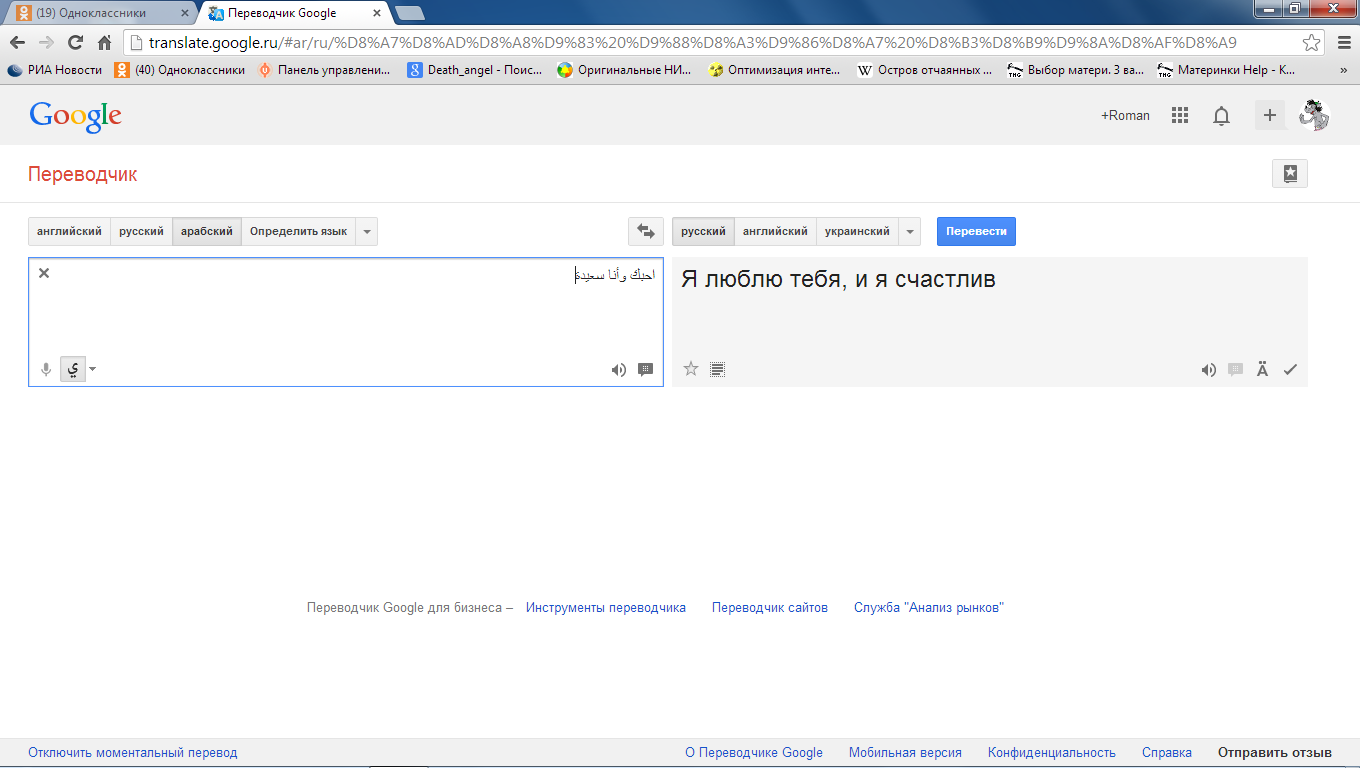Open Переводчик сайтов link
This screenshot has width=1360, height=768.
pos(770,608)
